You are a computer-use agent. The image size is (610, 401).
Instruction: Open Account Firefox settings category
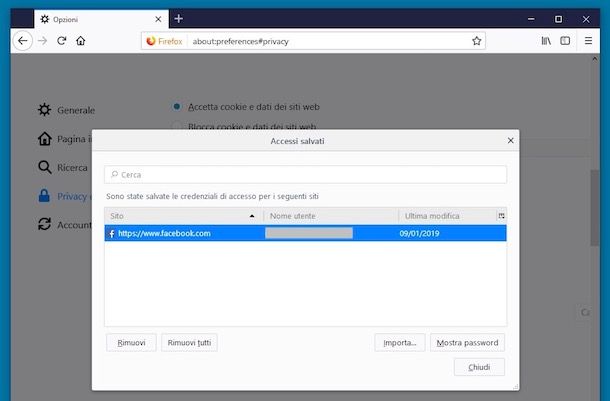tap(65, 225)
